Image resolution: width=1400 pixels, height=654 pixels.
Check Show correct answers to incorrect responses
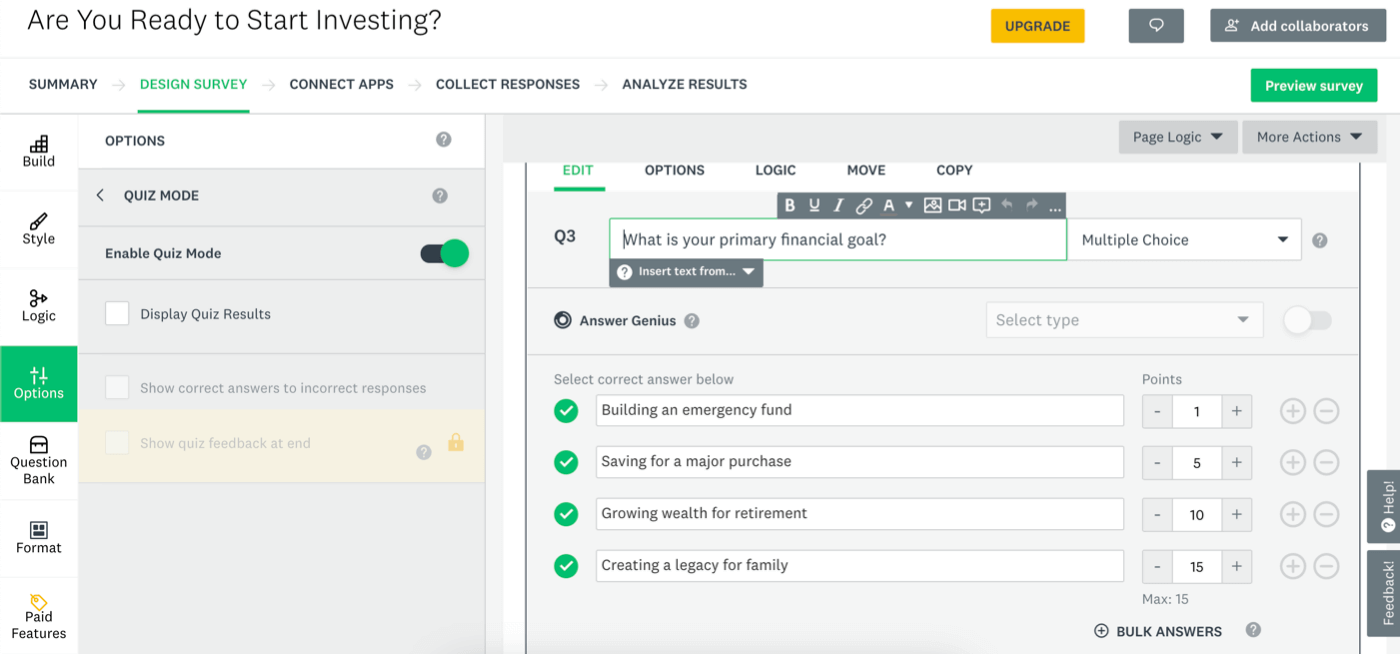point(117,388)
